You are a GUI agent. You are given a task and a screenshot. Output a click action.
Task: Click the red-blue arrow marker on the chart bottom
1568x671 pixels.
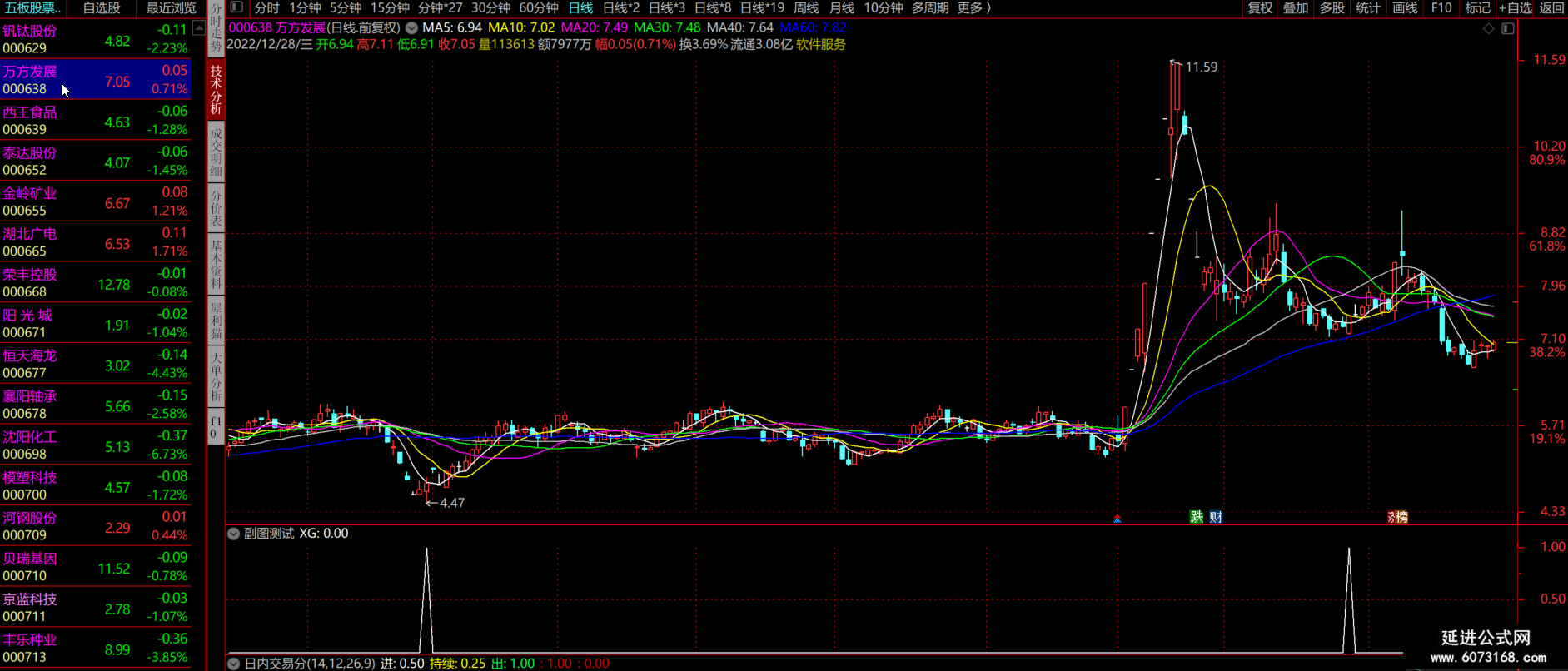1118,519
